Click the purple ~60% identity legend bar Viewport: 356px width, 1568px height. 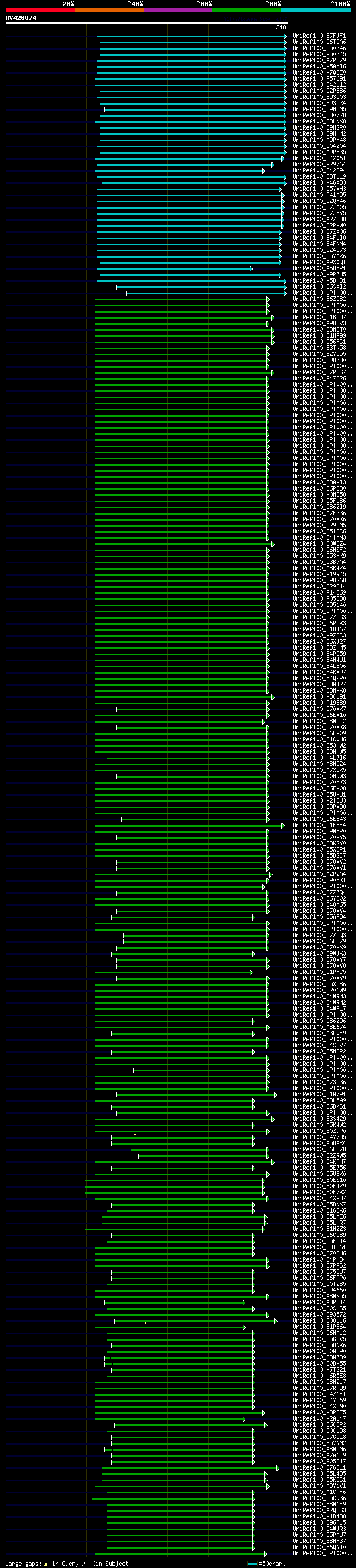177,10
